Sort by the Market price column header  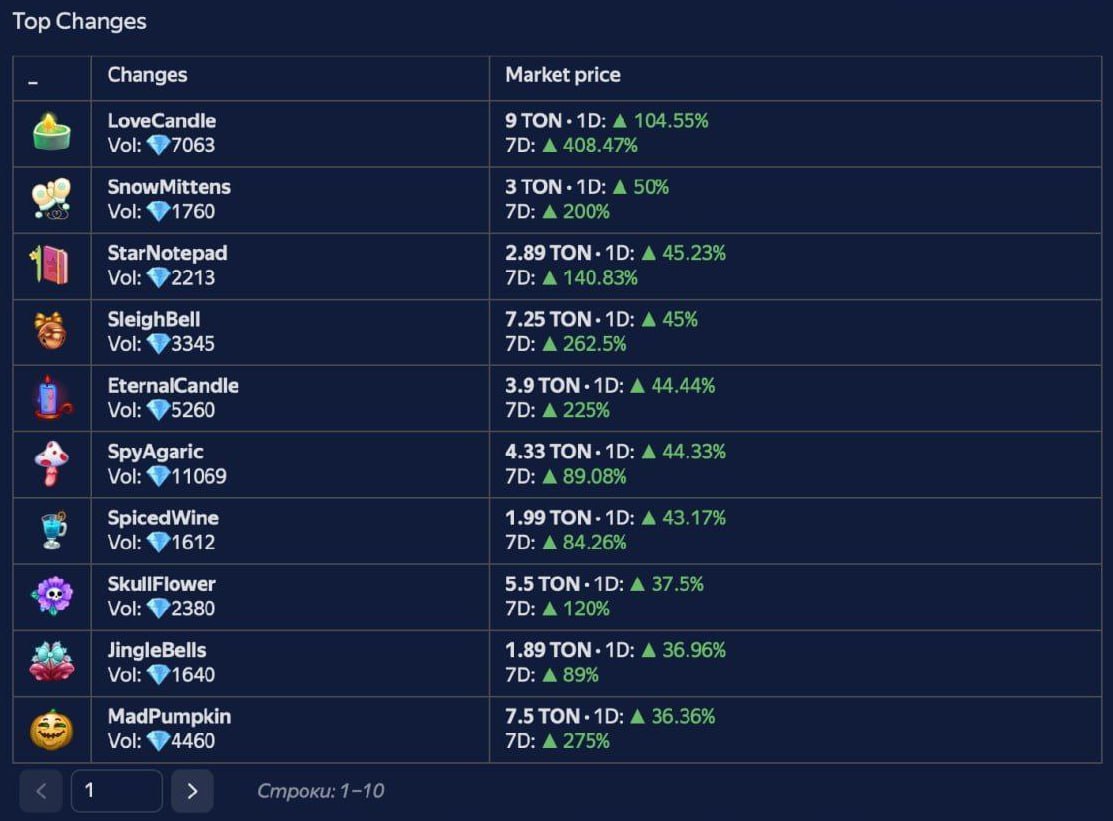[x=563, y=75]
